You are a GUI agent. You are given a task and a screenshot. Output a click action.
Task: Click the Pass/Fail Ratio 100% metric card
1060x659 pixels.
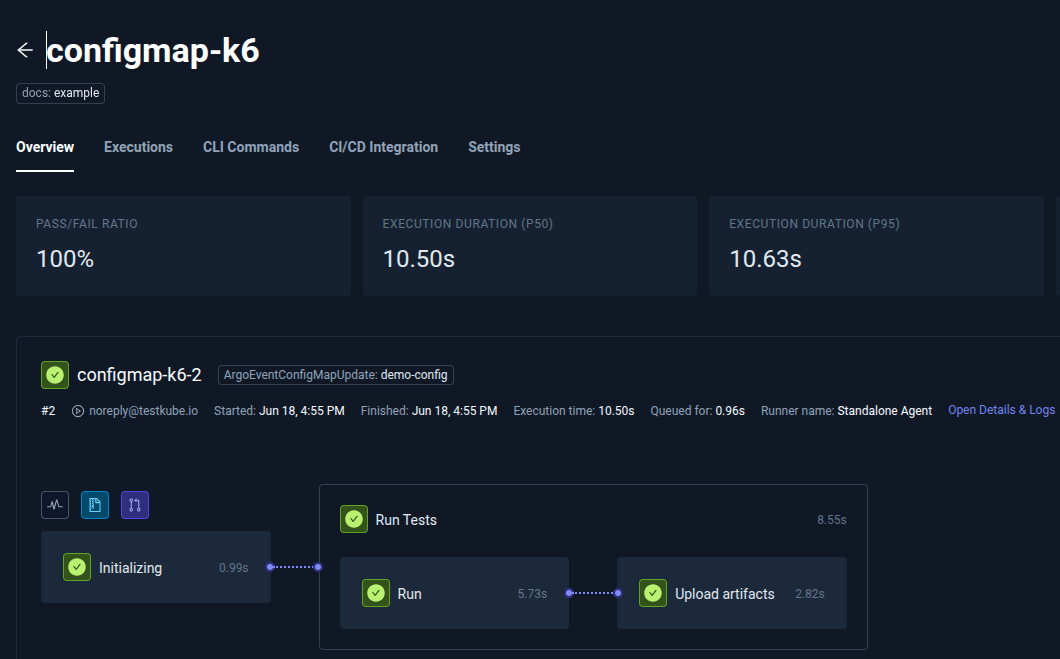tap(183, 245)
